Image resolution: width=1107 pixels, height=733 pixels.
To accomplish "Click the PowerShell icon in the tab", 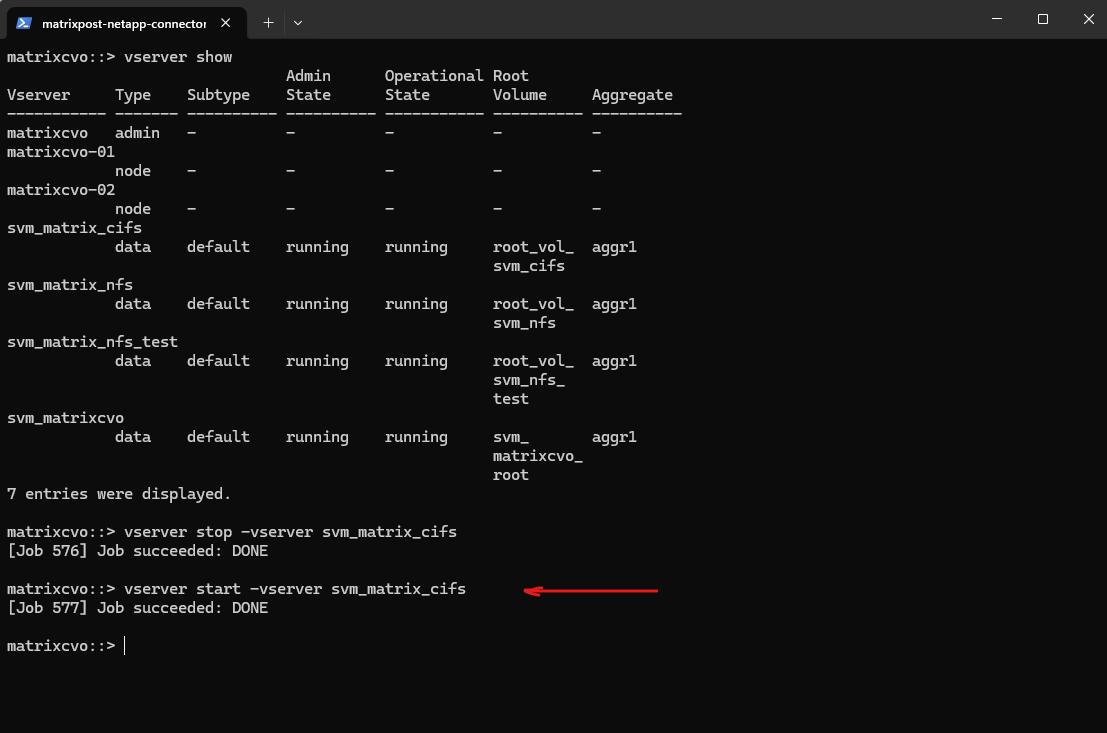I will click(x=24, y=22).
